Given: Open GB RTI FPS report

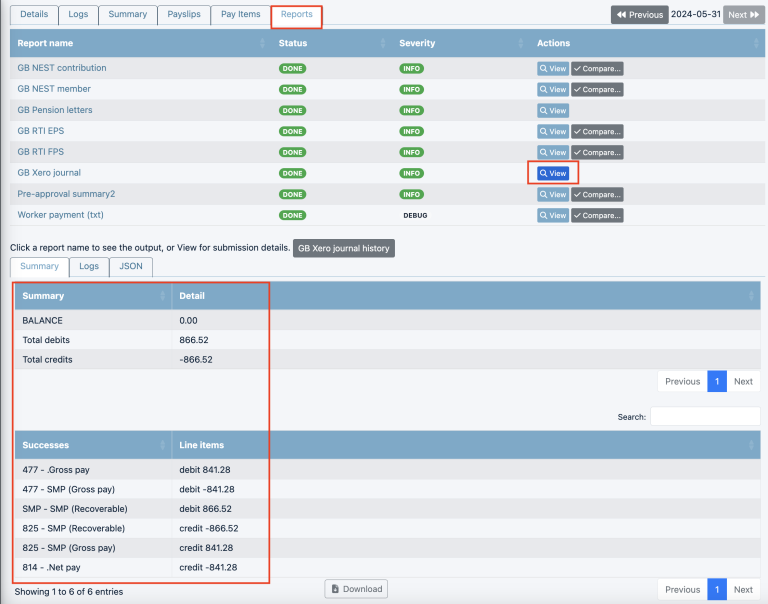Looking at the screenshot, I should coord(41,152).
